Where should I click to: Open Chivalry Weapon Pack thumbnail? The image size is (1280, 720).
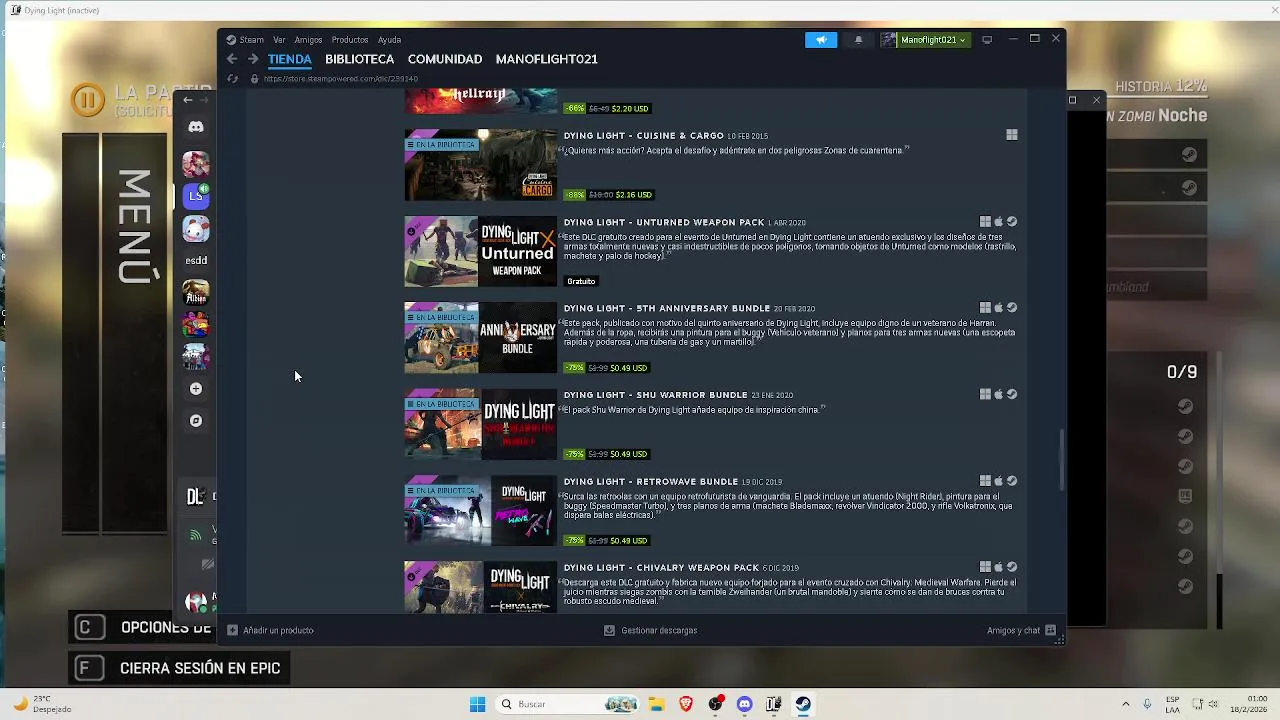(x=480, y=587)
